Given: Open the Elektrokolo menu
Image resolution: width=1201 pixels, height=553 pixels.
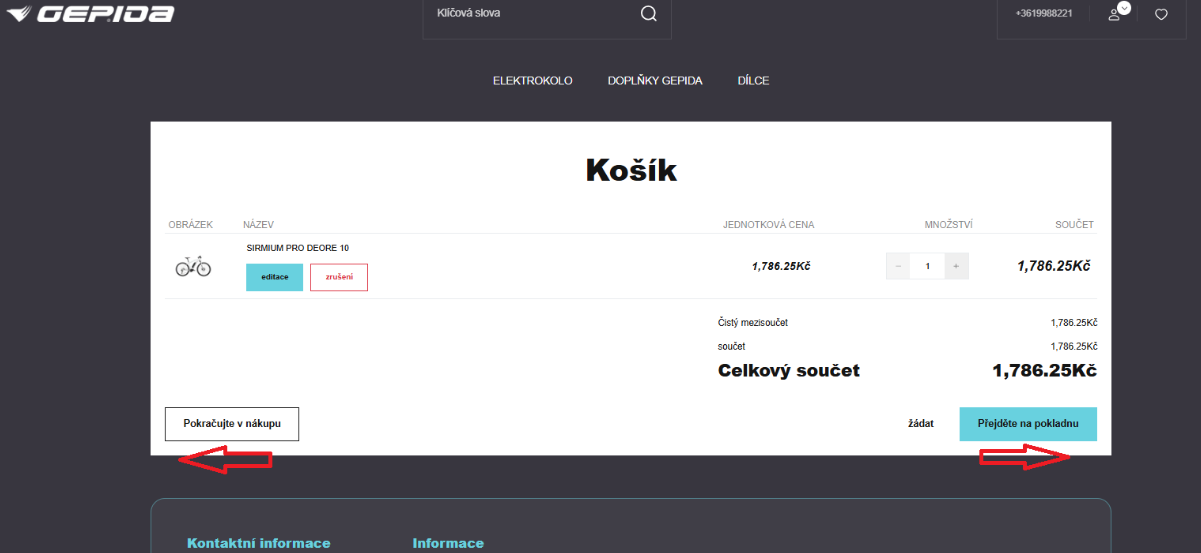Looking at the screenshot, I should click(x=532, y=81).
